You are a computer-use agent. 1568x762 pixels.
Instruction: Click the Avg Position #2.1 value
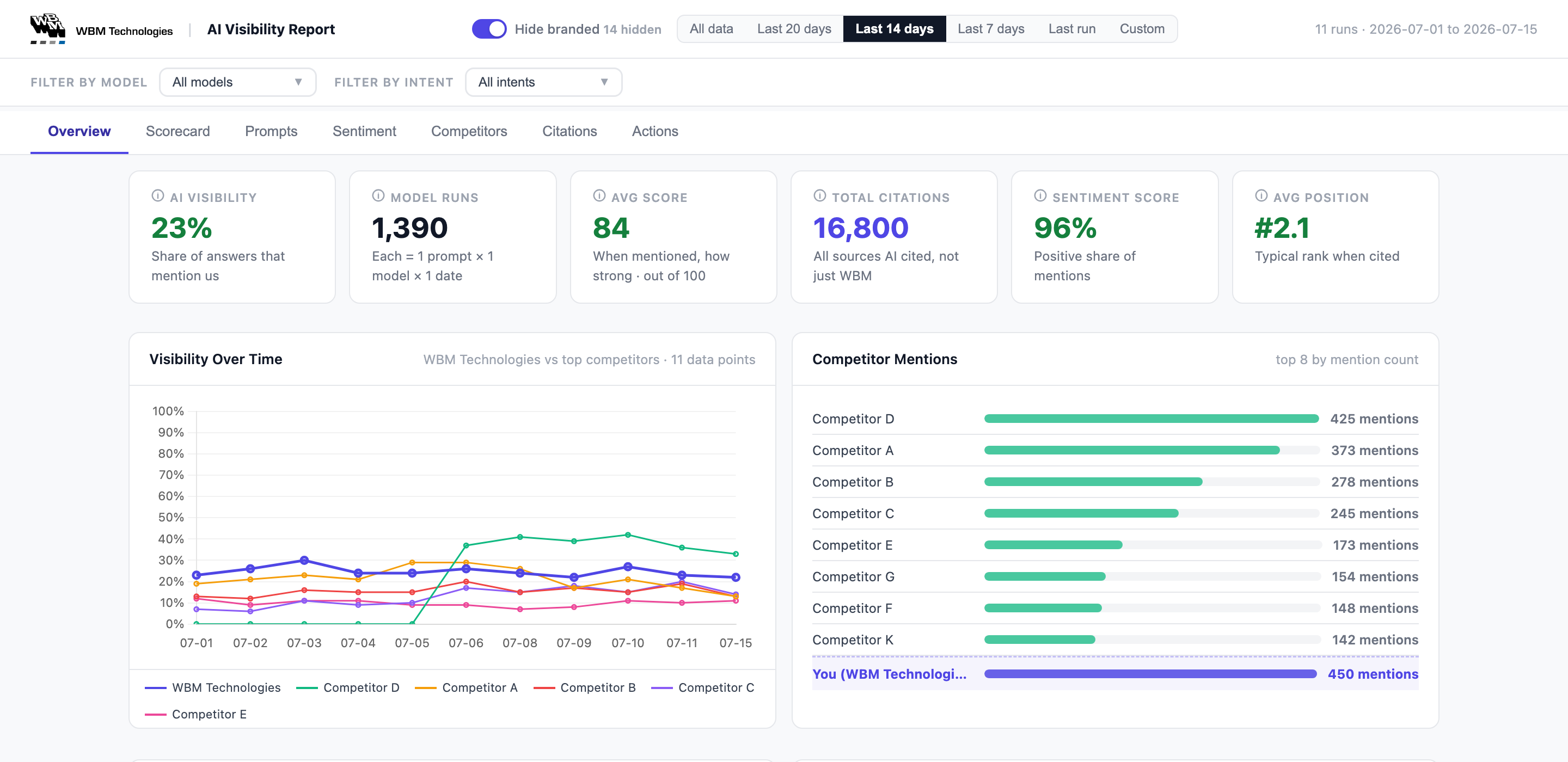click(1282, 228)
